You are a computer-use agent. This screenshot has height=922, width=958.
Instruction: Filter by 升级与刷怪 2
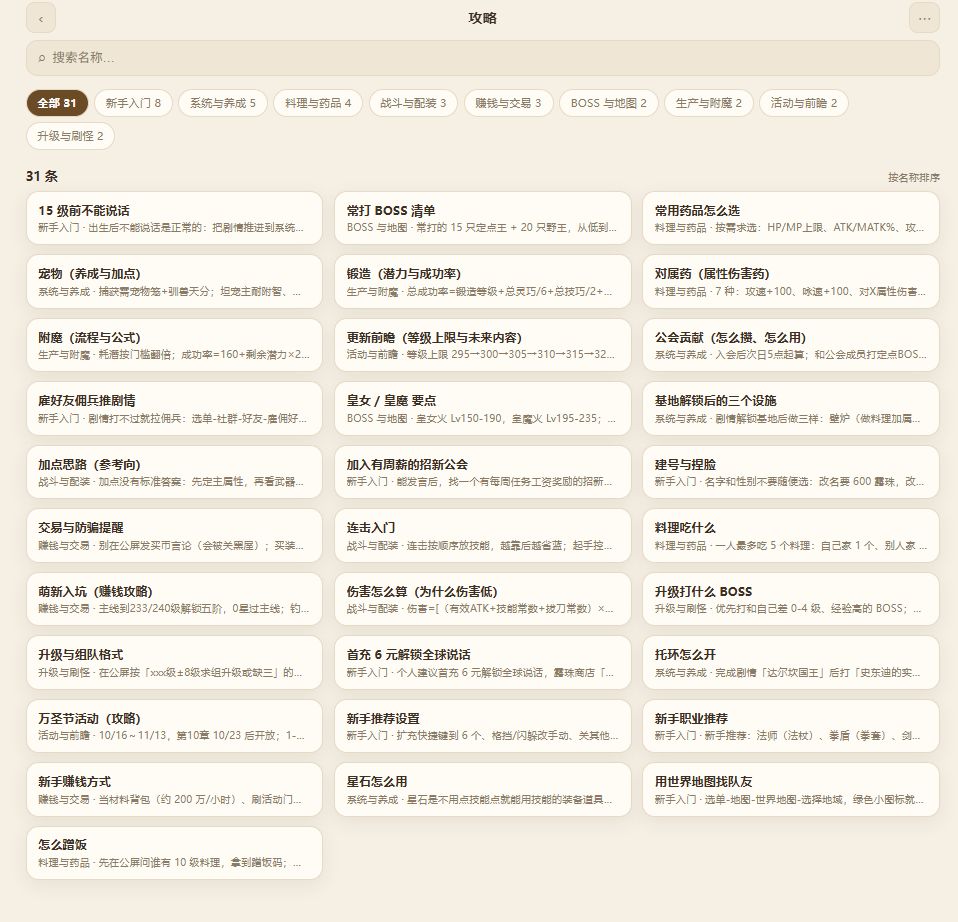(70, 136)
